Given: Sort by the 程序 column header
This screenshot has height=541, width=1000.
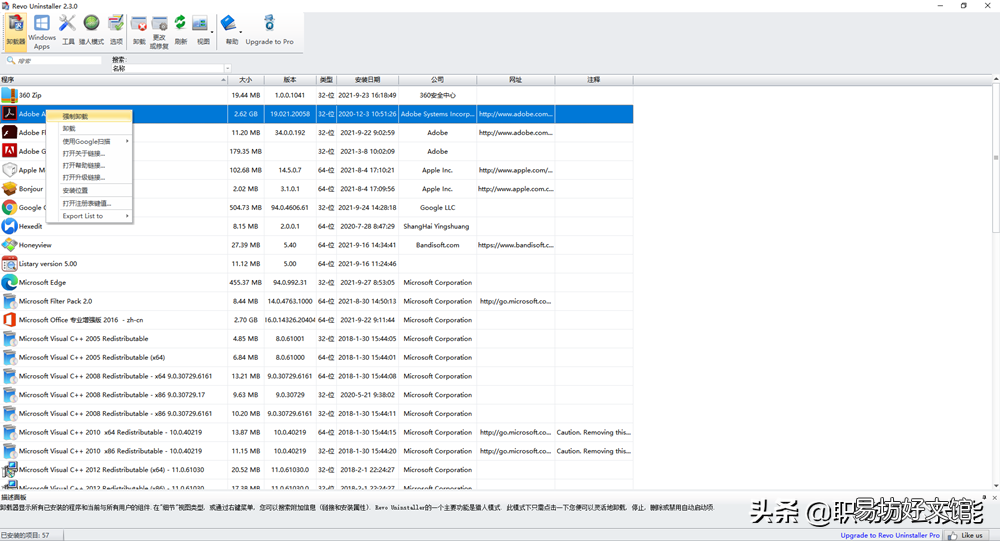Looking at the screenshot, I should (x=114, y=80).
